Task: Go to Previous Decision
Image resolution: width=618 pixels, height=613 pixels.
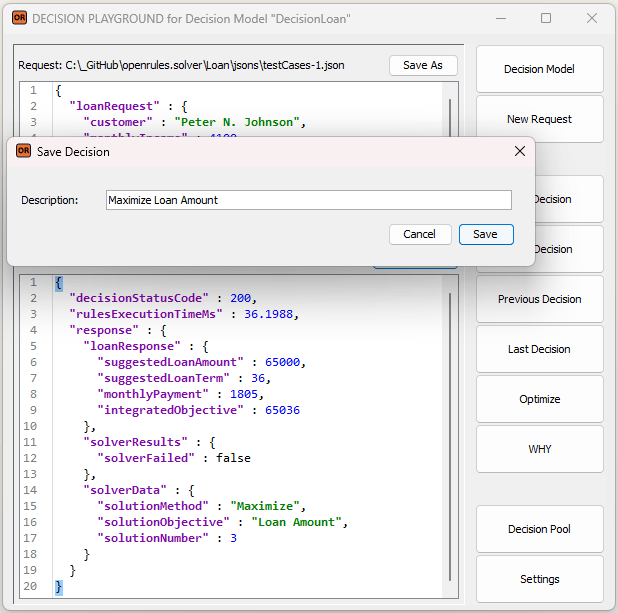Action: pyautogui.click(x=539, y=299)
